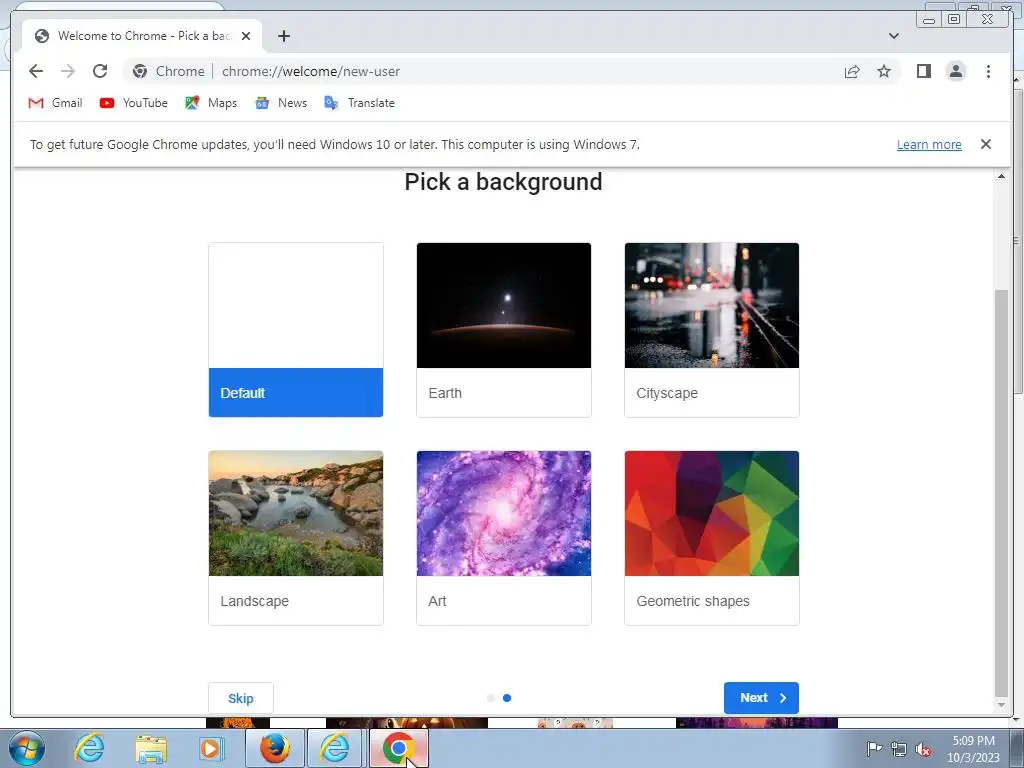
Task: Share this page icon in address bar
Action: 852,71
